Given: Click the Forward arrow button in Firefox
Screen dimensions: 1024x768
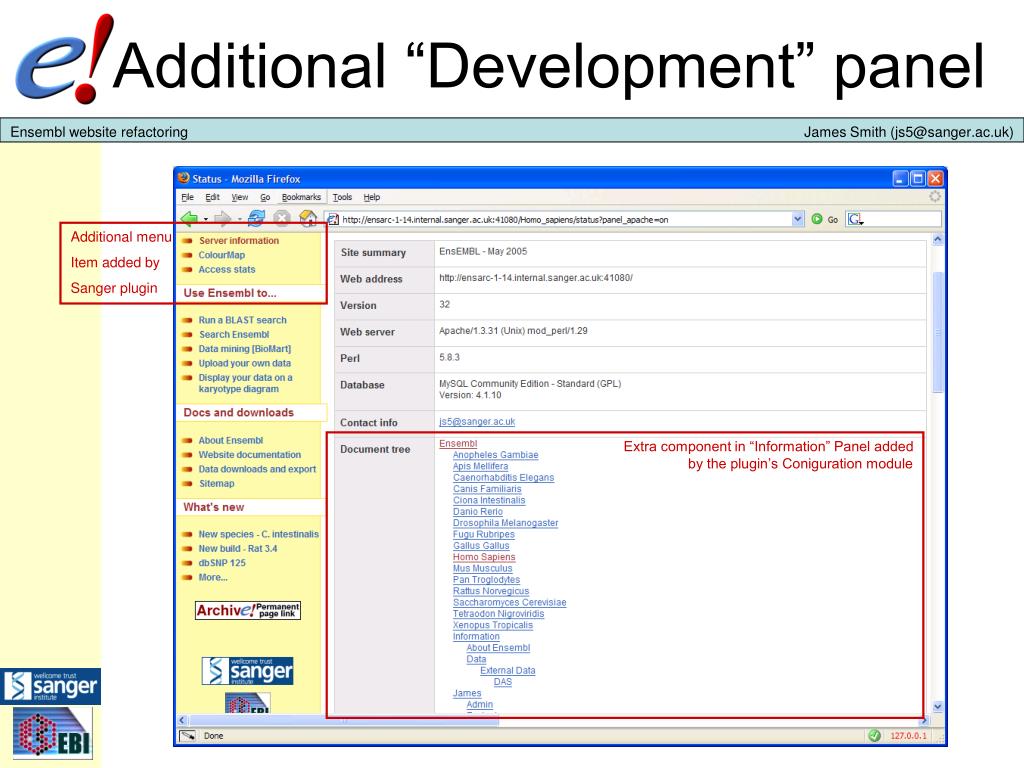Looking at the screenshot, I should pos(223,219).
